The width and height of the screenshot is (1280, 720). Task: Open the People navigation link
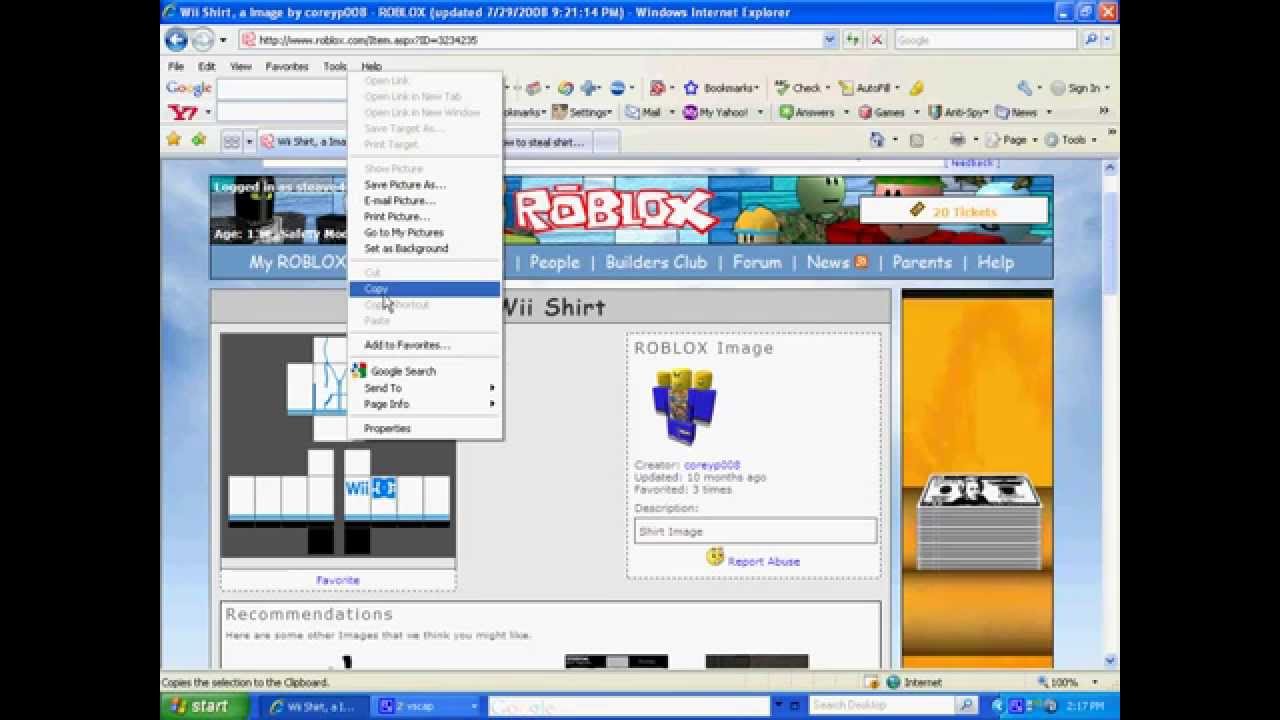[555, 262]
